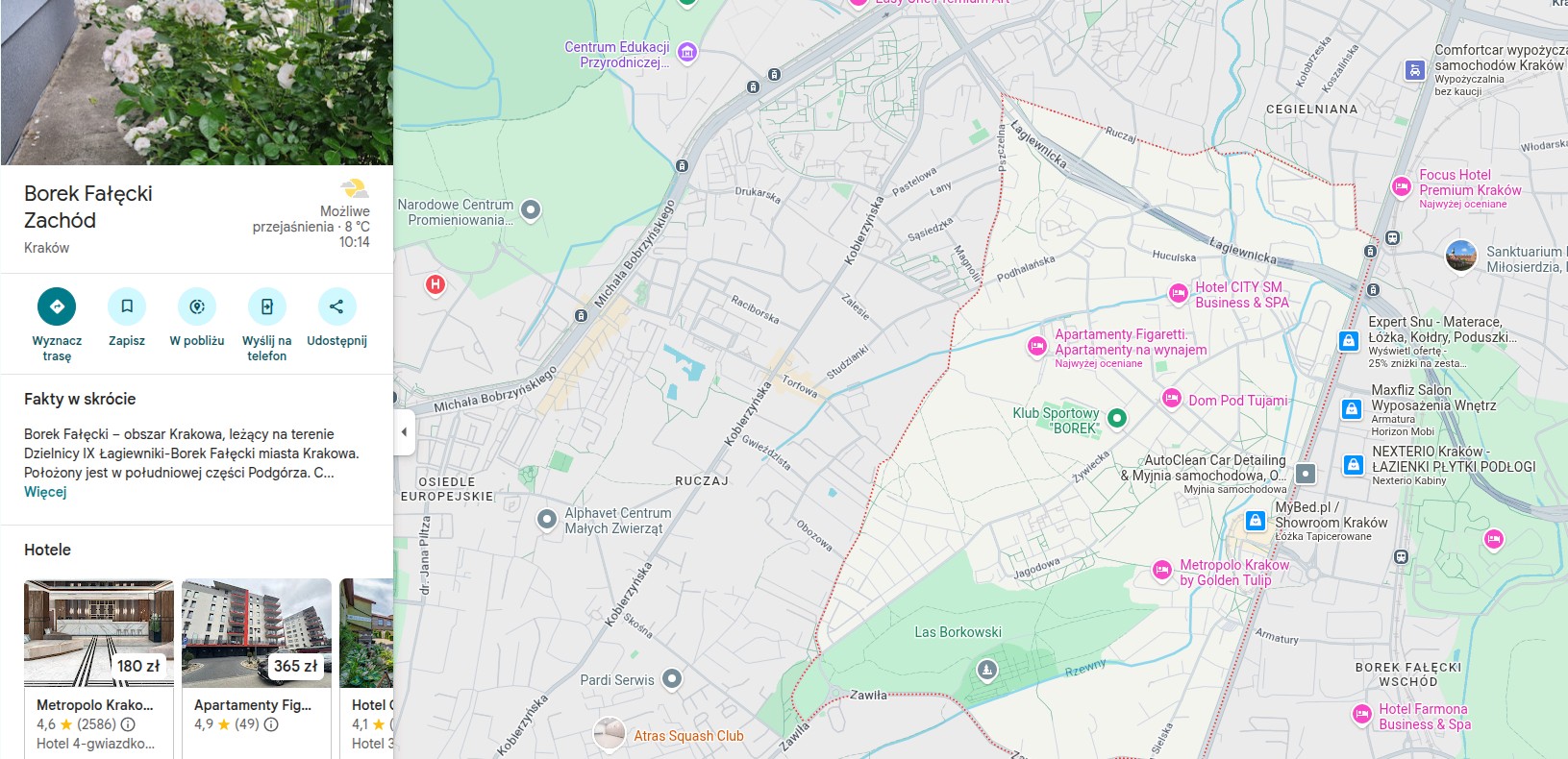Select the Centrum Edukacji Przyrodniczej museum pin
The height and width of the screenshot is (759, 1568).
point(687,52)
